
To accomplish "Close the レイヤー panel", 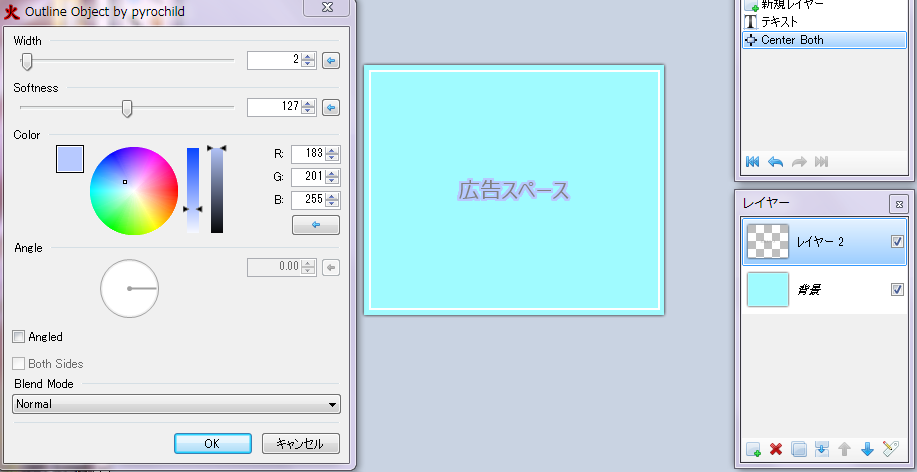I will pyautogui.click(x=899, y=204).
